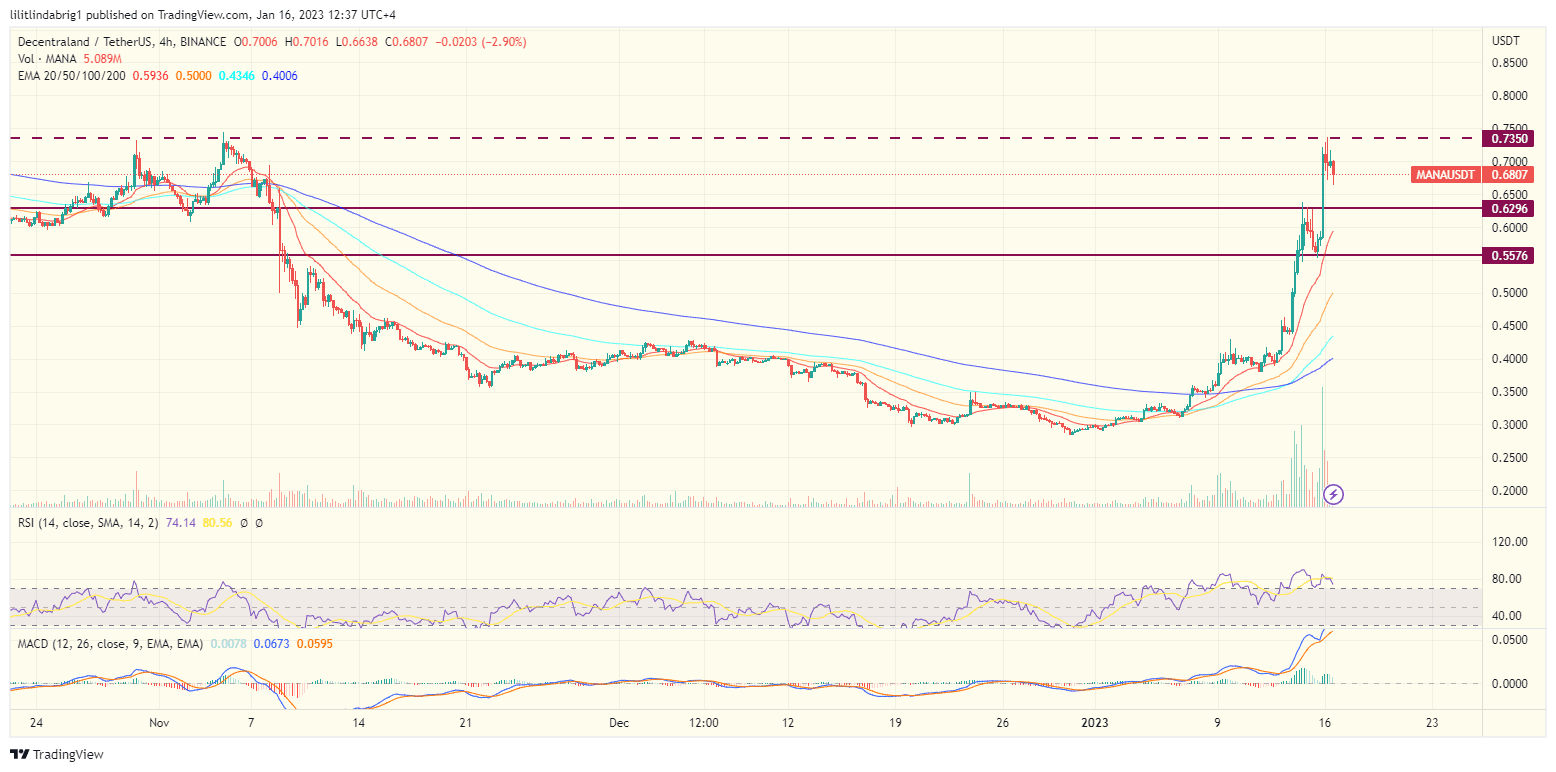Click the 5.089M volume reading in the legend
The height and width of the screenshot is (772, 1556).
102,58
